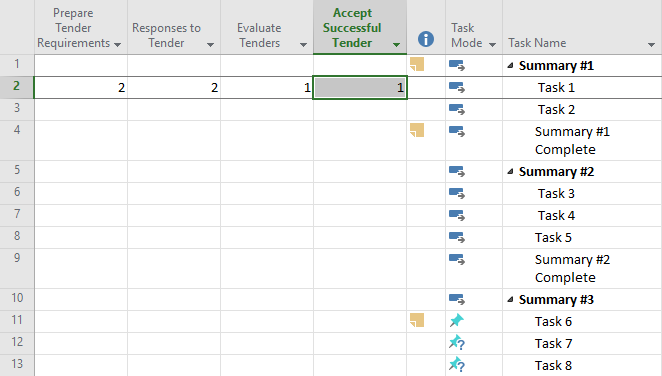Screen dimensions: 662x376
Task: Collapse the Summary #2 group
Action: (x=510, y=171)
